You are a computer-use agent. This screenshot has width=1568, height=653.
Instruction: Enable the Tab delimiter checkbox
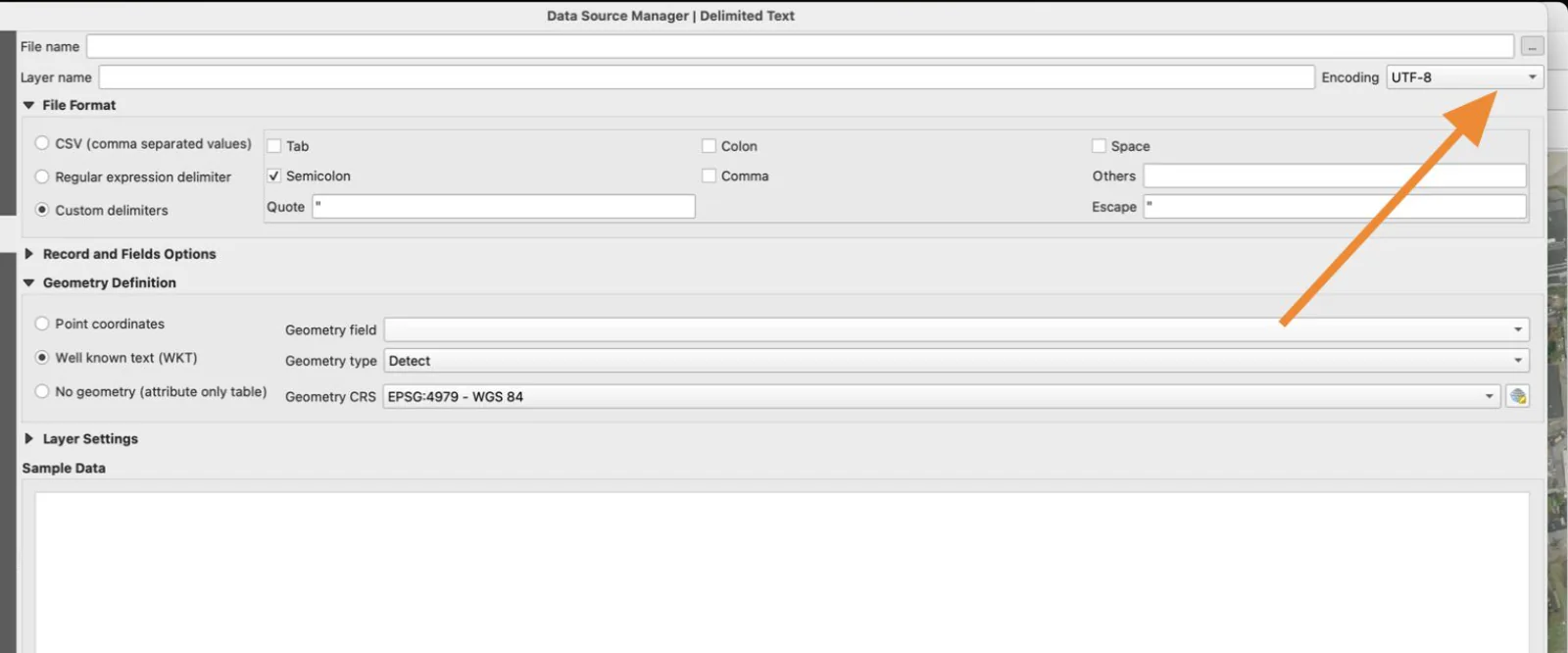pyautogui.click(x=274, y=146)
